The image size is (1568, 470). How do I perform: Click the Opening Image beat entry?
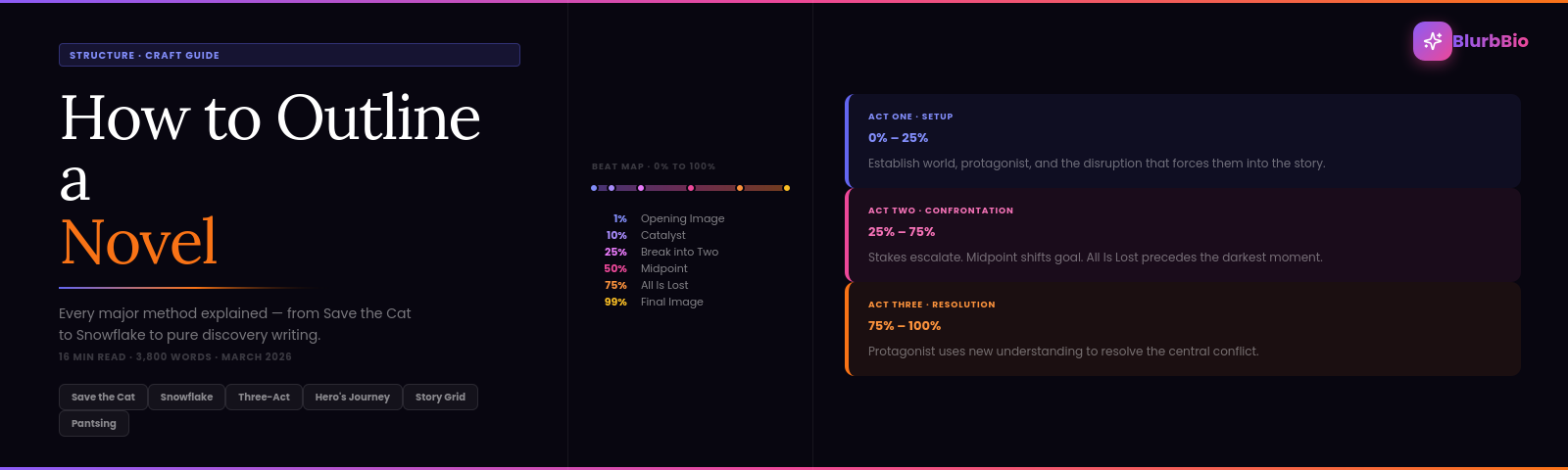point(682,218)
